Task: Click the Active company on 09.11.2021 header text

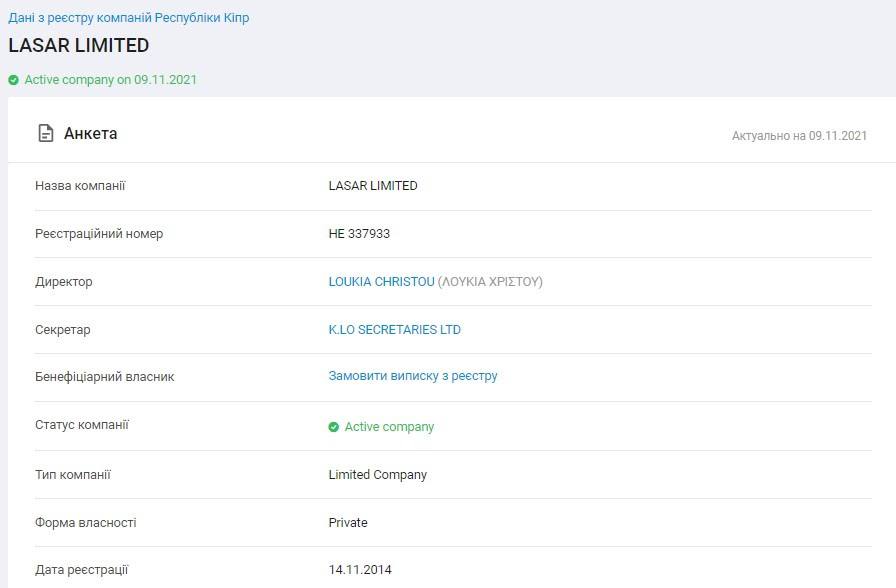Action: click(x=110, y=80)
